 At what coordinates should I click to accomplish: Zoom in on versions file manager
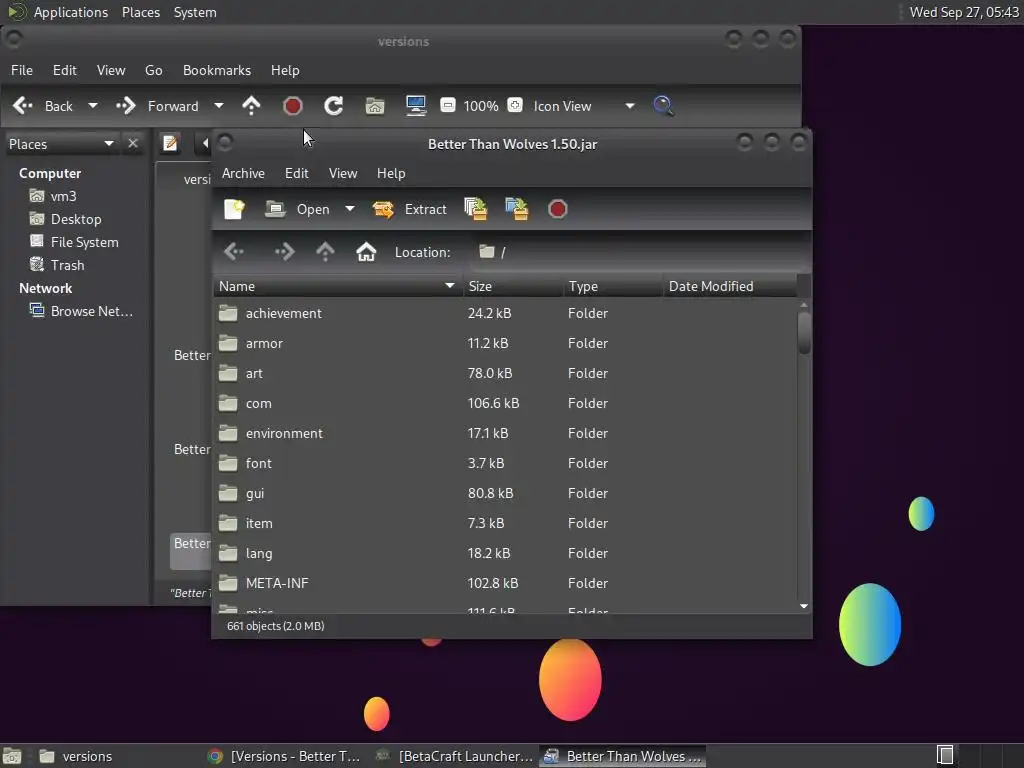click(x=515, y=105)
